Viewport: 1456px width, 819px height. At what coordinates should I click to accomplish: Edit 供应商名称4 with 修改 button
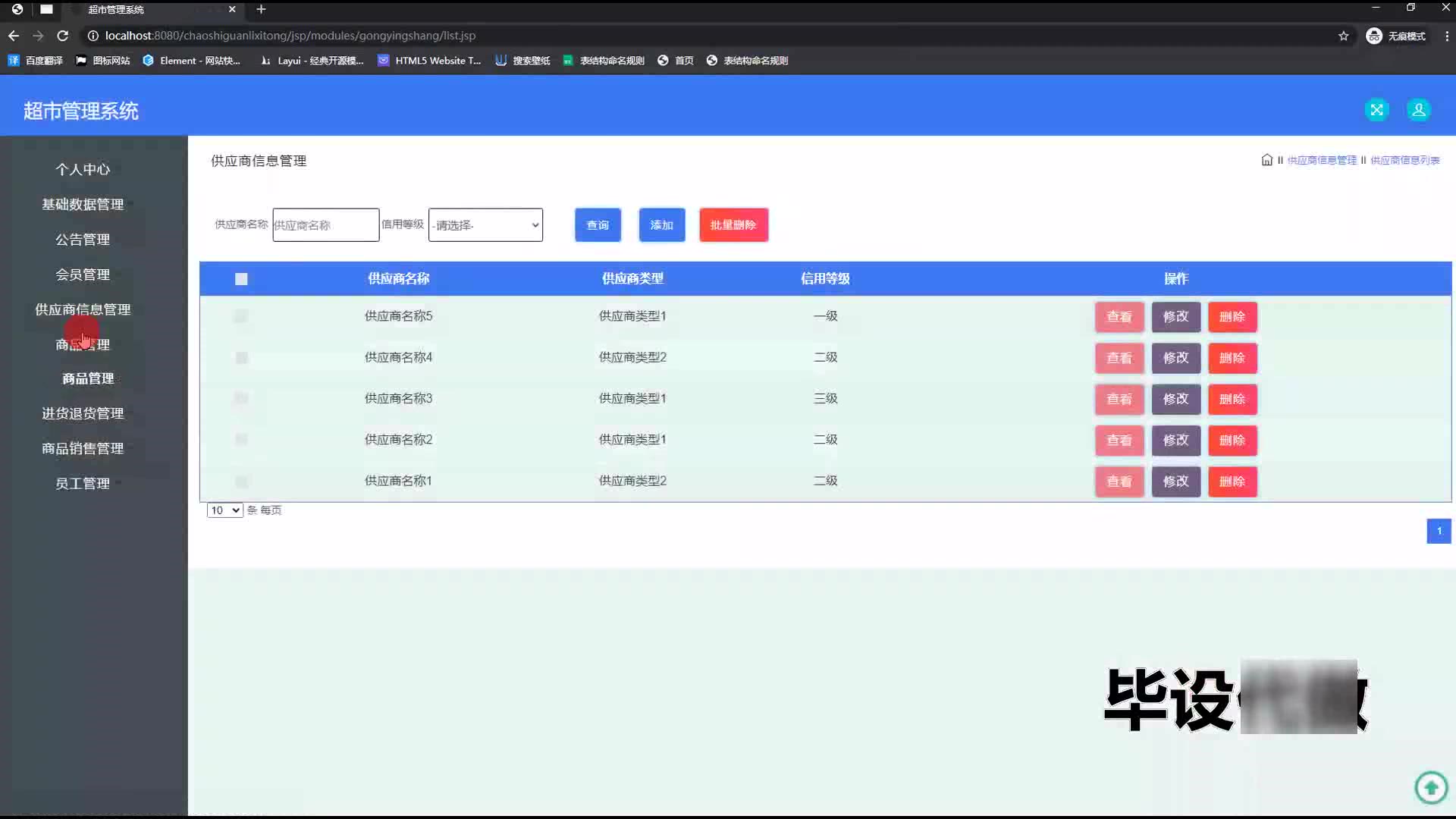pyautogui.click(x=1176, y=358)
